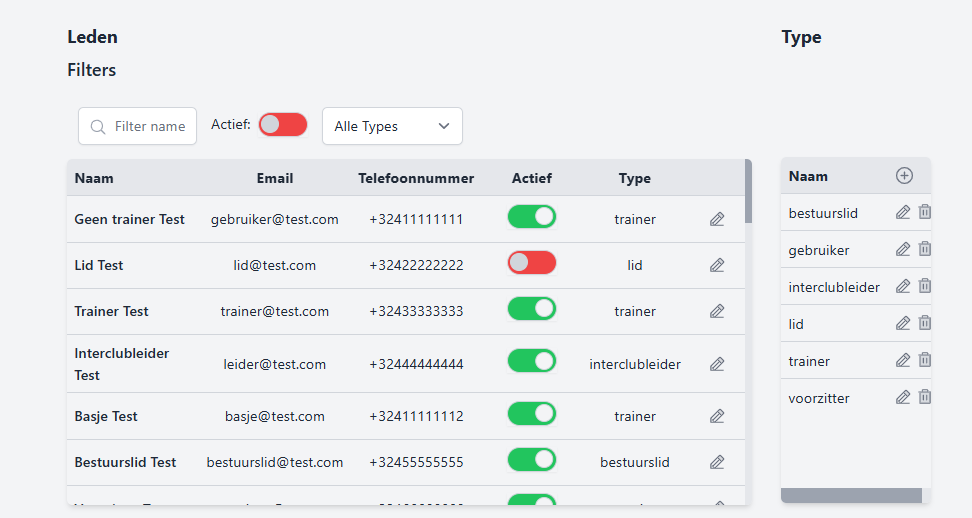Click the interclubleider type name in type list

click(x=834, y=288)
